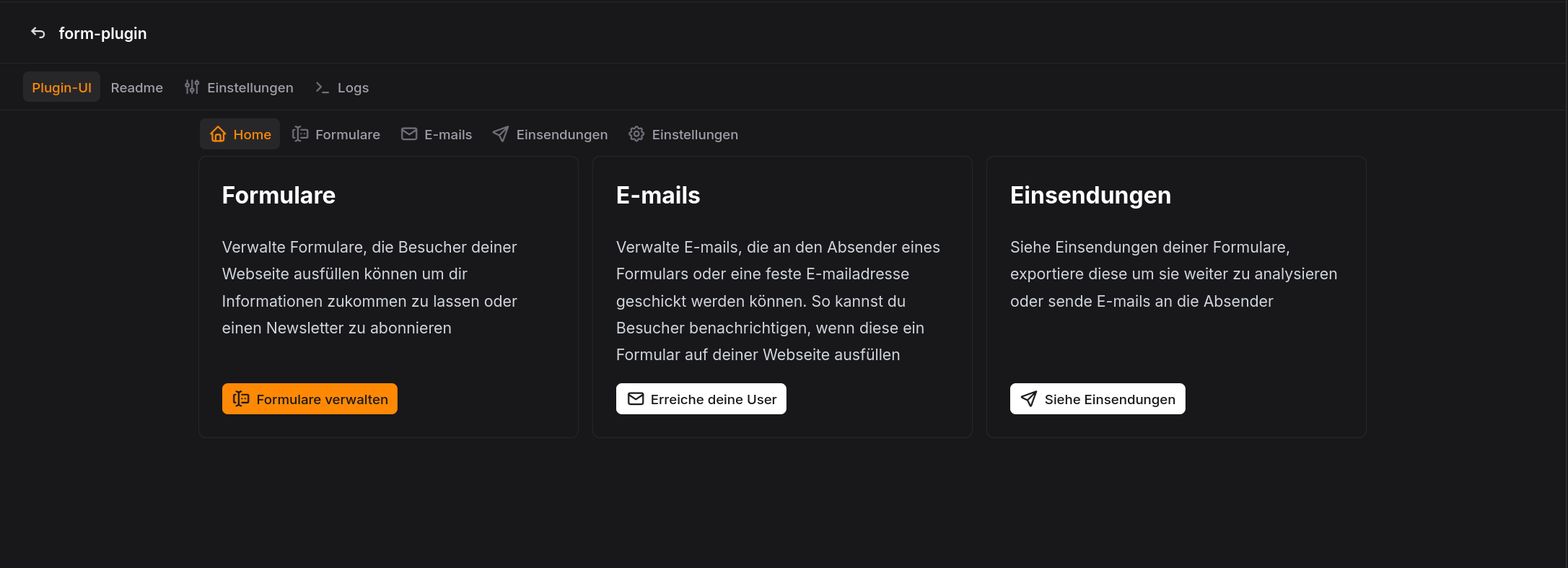
Task: Click envelope icon in Erreiche deine User button
Action: click(636, 399)
